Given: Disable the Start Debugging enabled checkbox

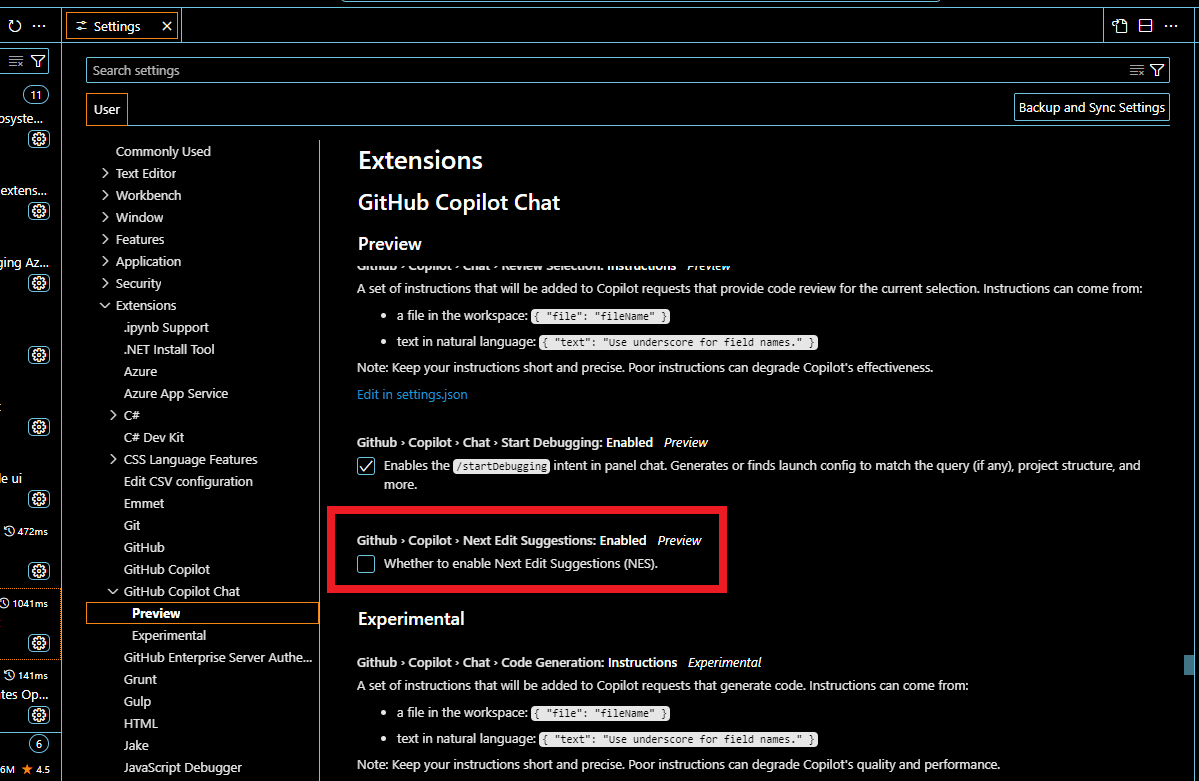Looking at the screenshot, I should [x=366, y=465].
